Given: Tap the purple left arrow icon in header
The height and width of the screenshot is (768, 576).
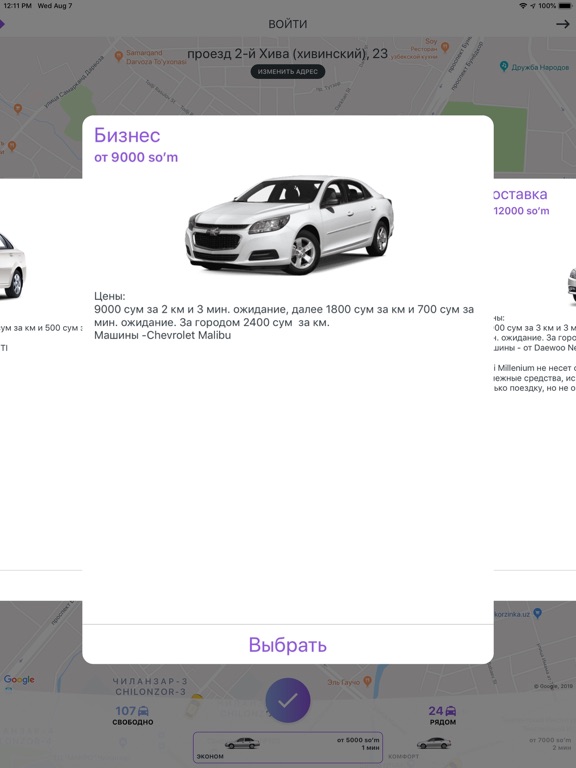Looking at the screenshot, I should (x=2, y=24).
